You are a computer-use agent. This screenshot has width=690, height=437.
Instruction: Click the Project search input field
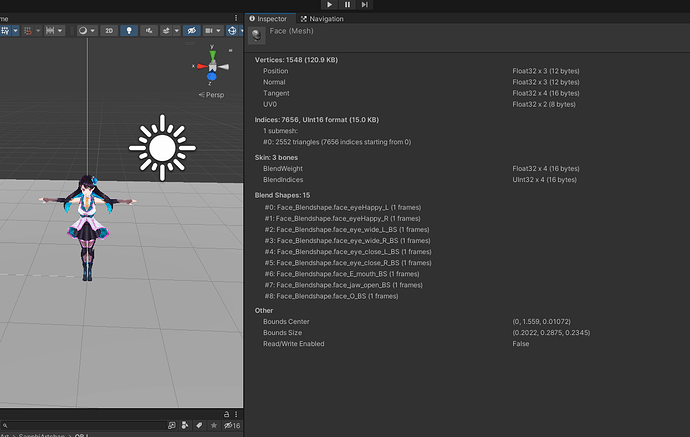[83, 426]
